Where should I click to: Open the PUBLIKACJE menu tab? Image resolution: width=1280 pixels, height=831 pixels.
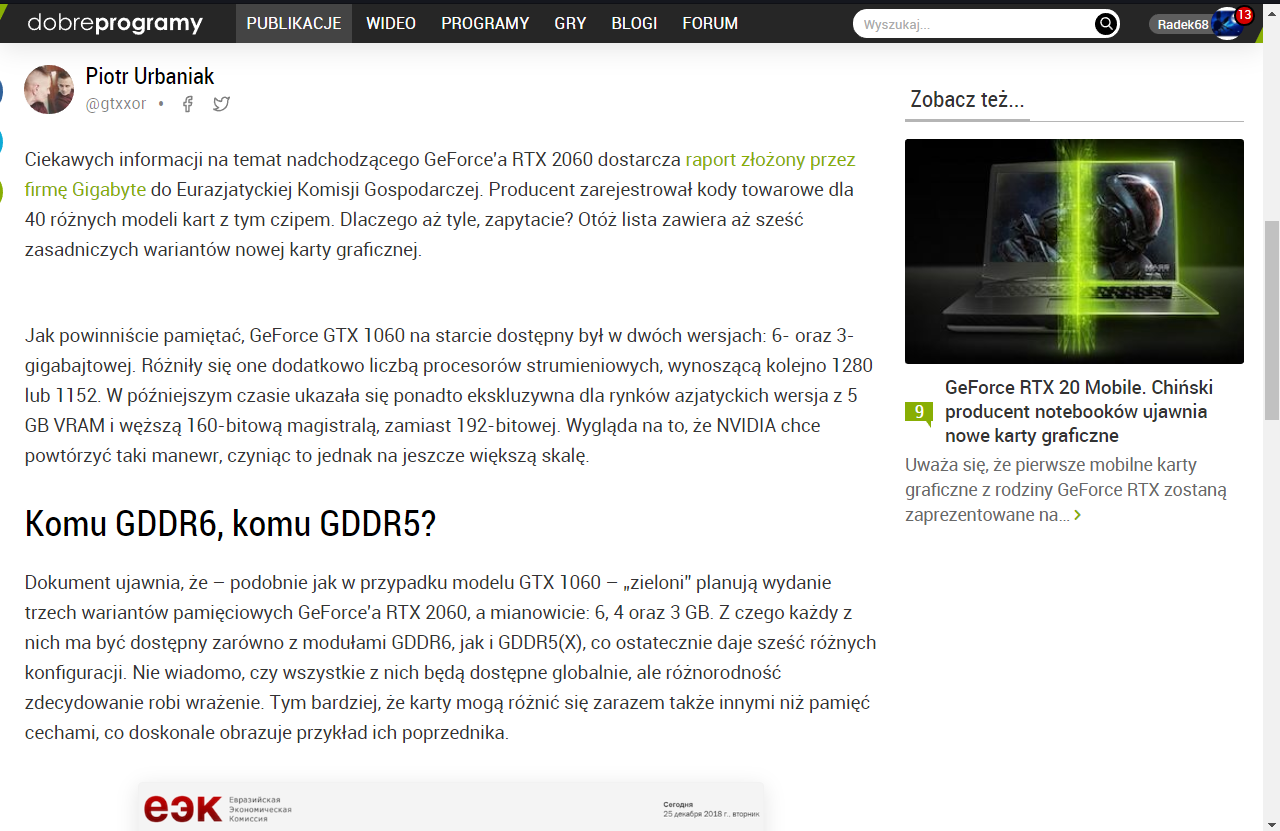(294, 23)
